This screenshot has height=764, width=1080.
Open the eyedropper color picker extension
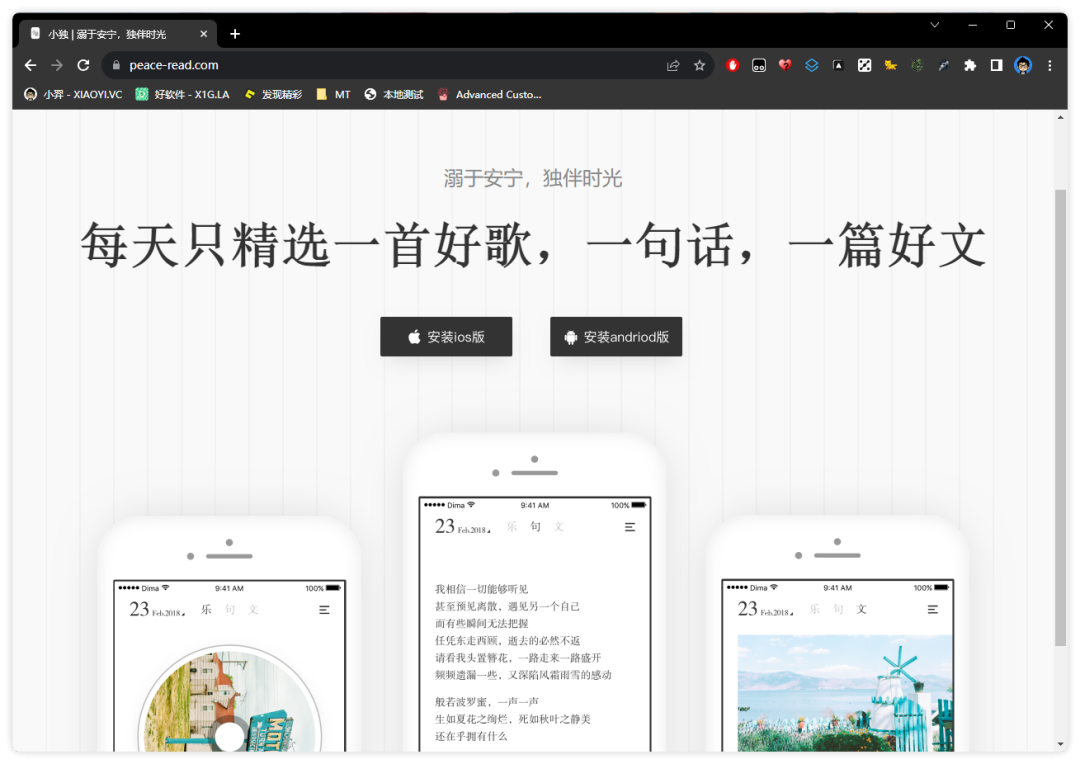point(944,65)
